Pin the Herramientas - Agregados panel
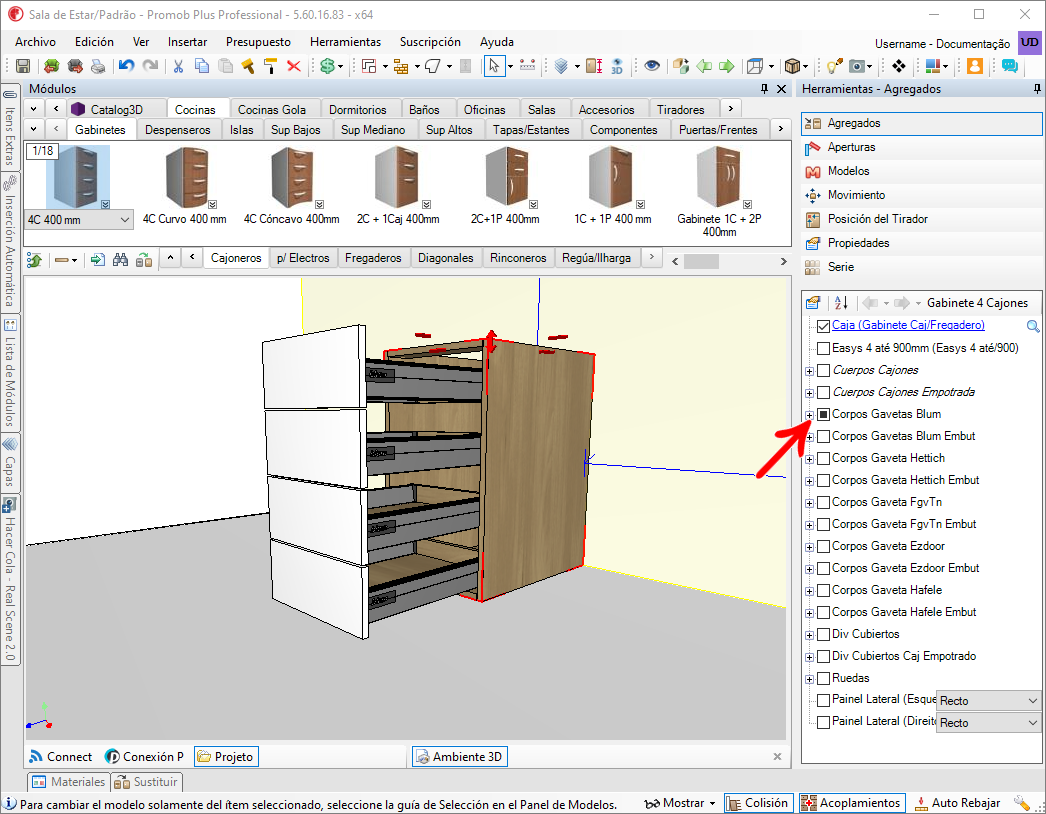Viewport: 1046px width, 814px height. pos(1037,89)
